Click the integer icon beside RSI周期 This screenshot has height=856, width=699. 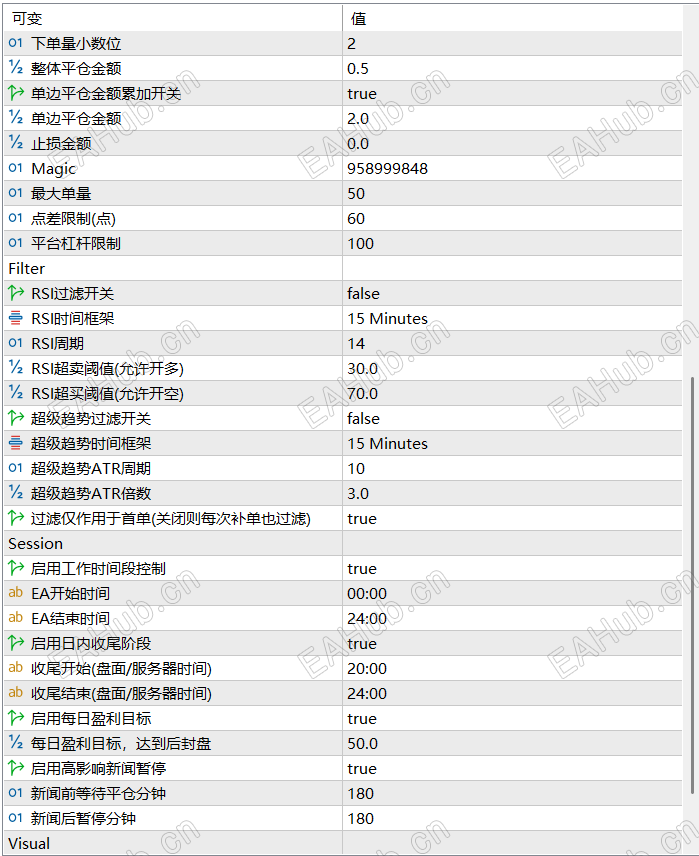coord(15,343)
